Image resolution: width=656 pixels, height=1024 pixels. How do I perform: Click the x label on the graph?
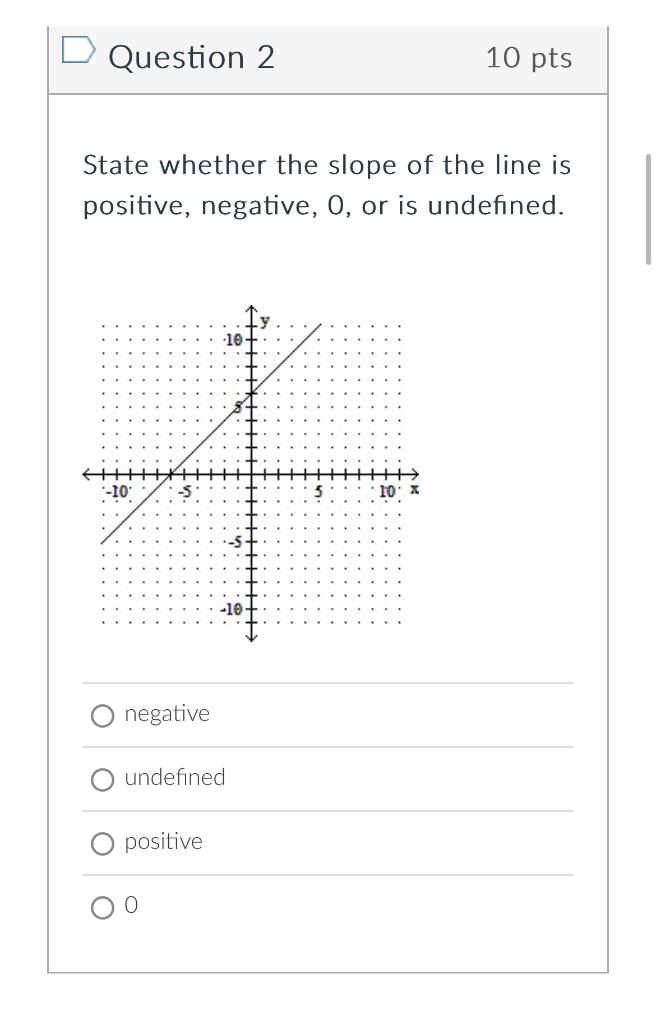pyautogui.click(x=412, y=490)
